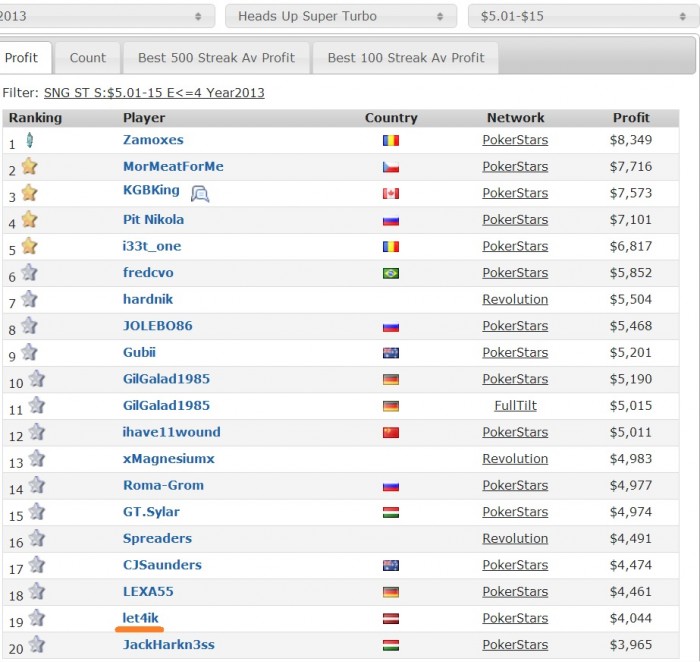Click the Hungarian flag in GT.Sylar's row
This screenshot has height=662, width=700.
[x=391, y=512]
